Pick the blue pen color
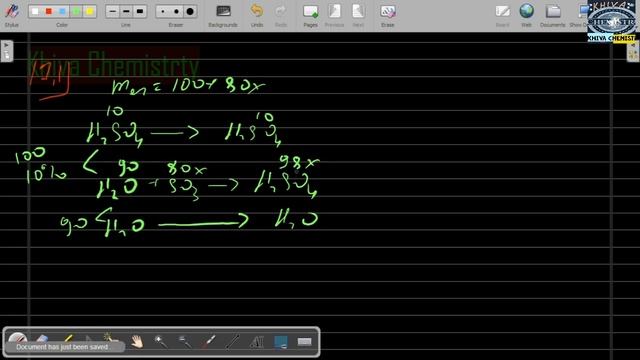 tap(62, 11)
